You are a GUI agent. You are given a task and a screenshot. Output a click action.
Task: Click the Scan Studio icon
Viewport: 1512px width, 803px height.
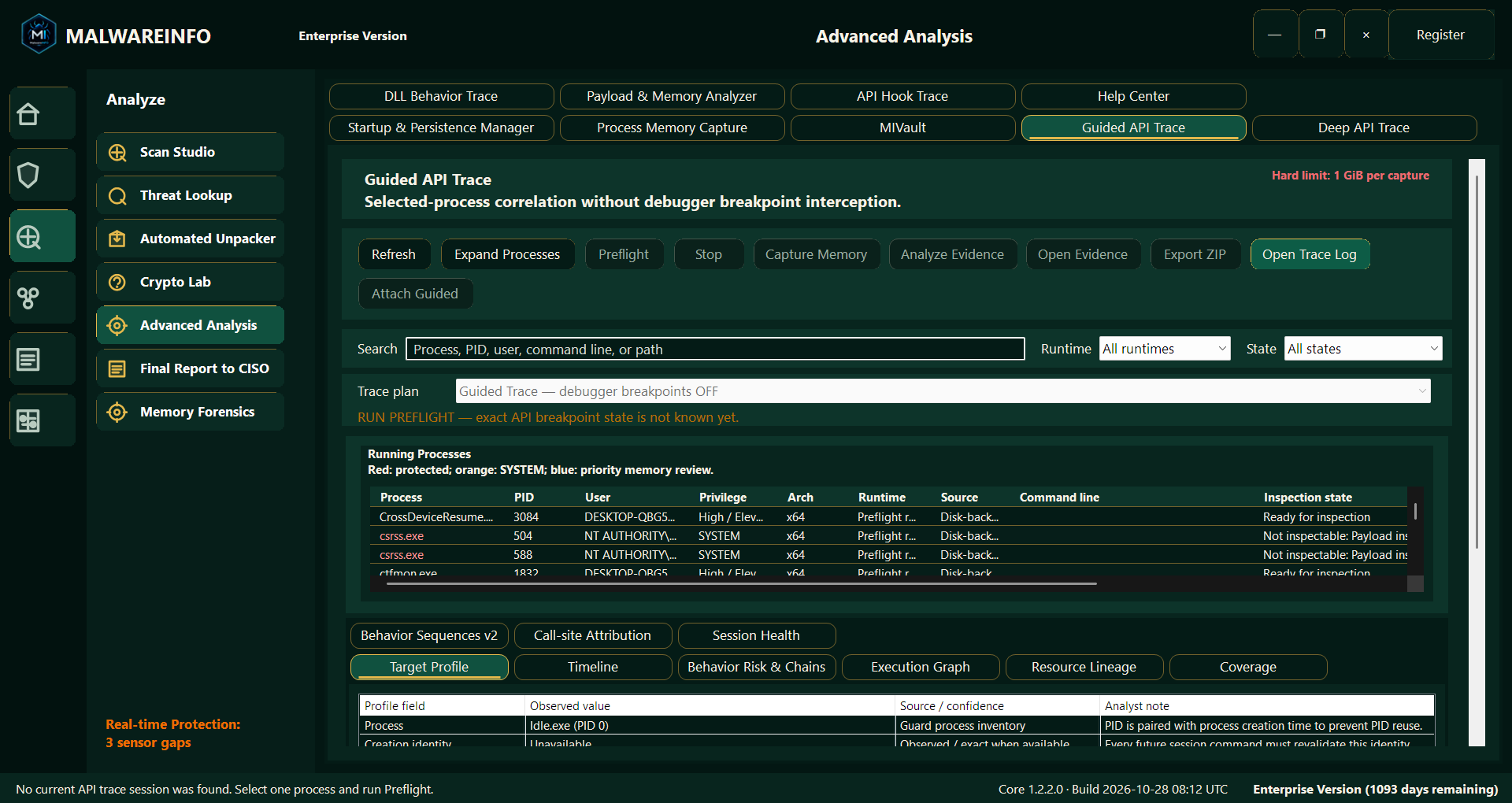point(117,153)
